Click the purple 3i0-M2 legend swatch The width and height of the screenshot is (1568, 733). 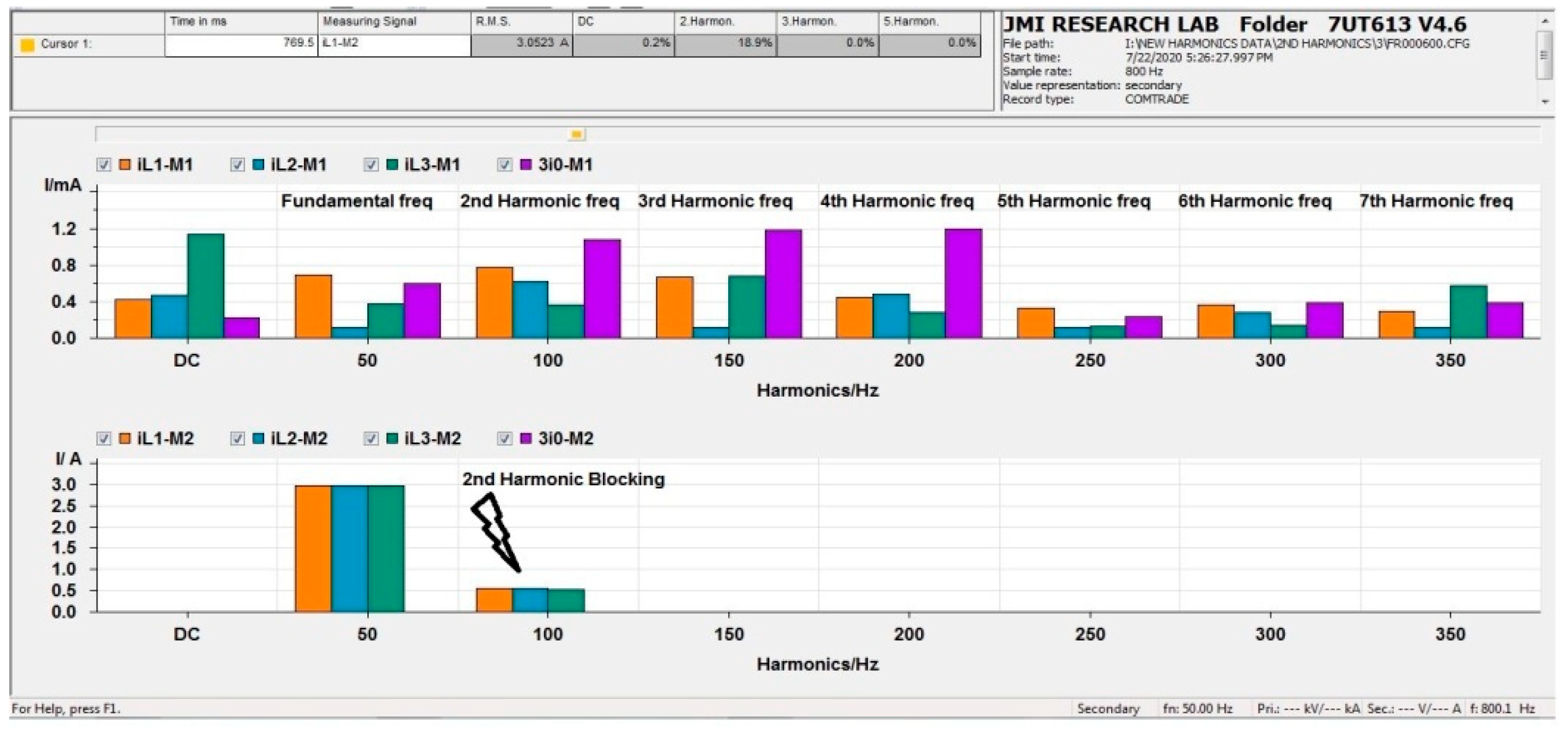tap(526, 439)
